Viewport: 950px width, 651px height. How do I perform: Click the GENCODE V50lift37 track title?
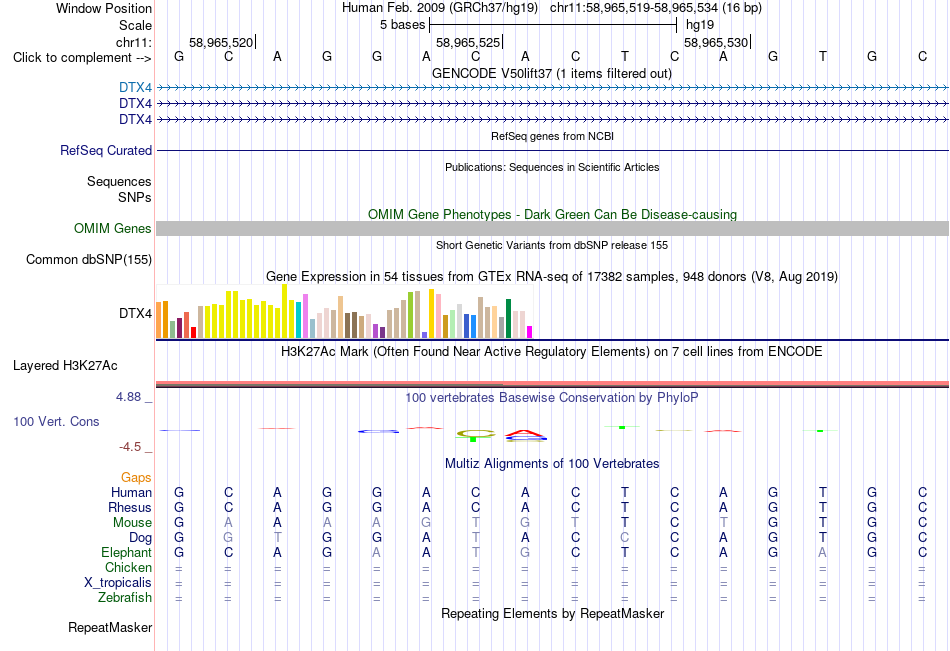pos(552,73)
